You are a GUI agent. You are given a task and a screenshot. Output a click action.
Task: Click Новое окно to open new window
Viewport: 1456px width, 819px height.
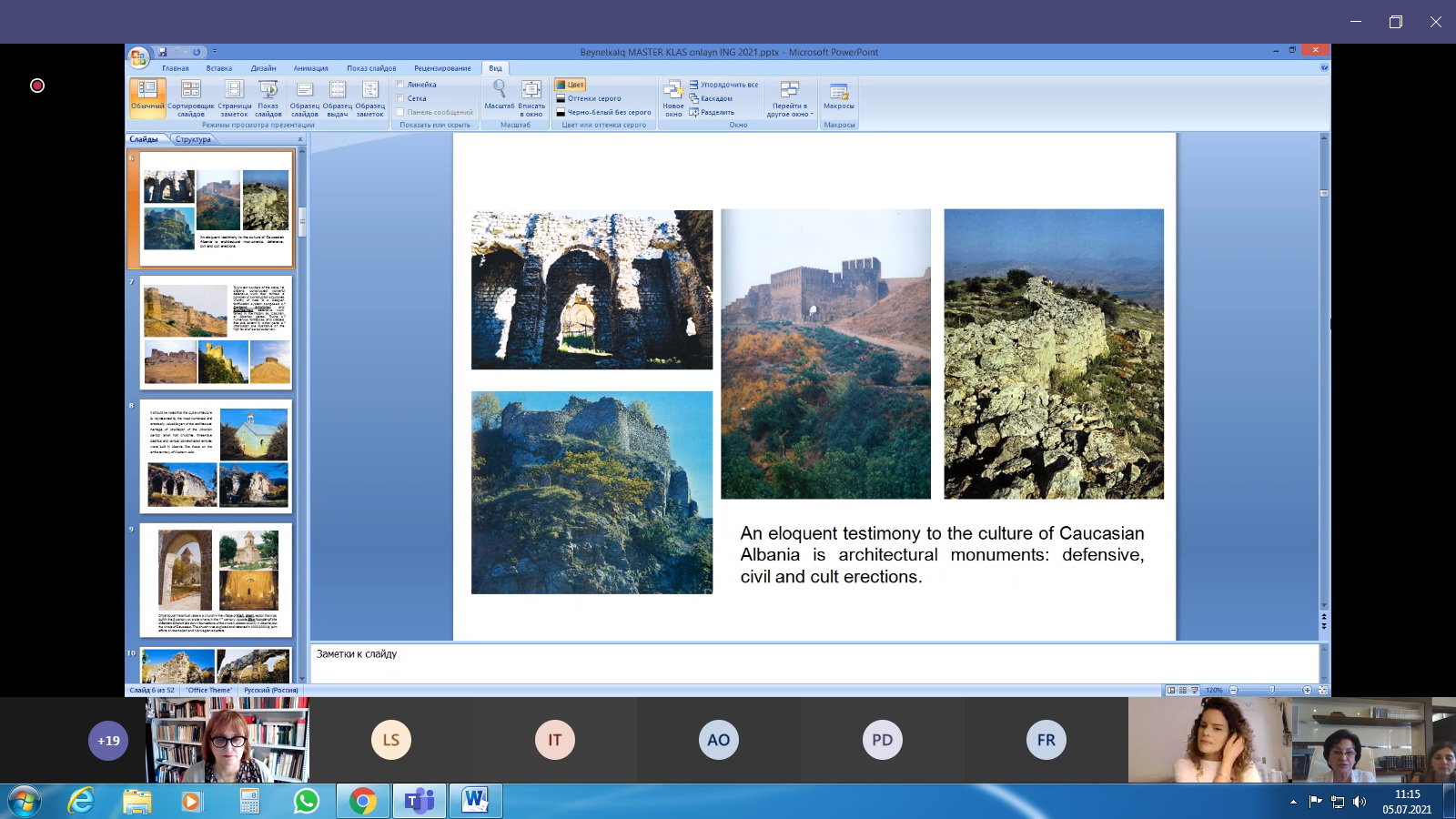(x=673, y=98)
